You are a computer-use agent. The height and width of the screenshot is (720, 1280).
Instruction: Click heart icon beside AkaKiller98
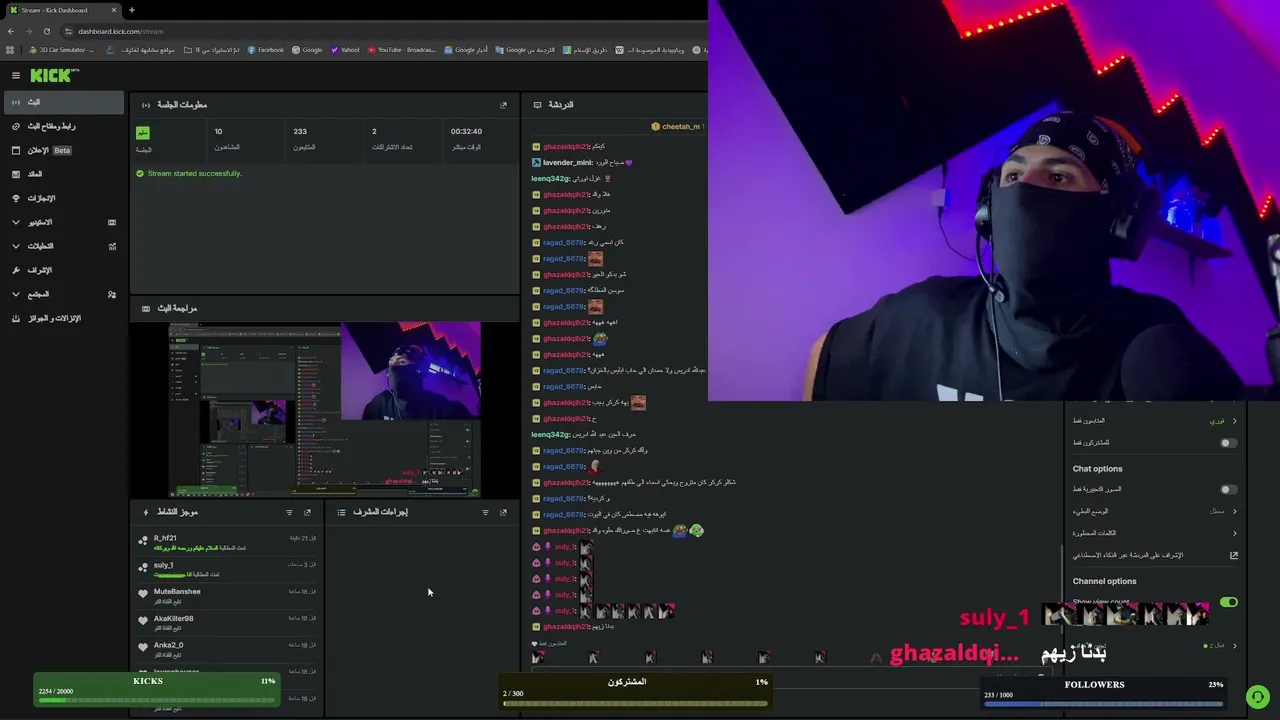point(143,620)
